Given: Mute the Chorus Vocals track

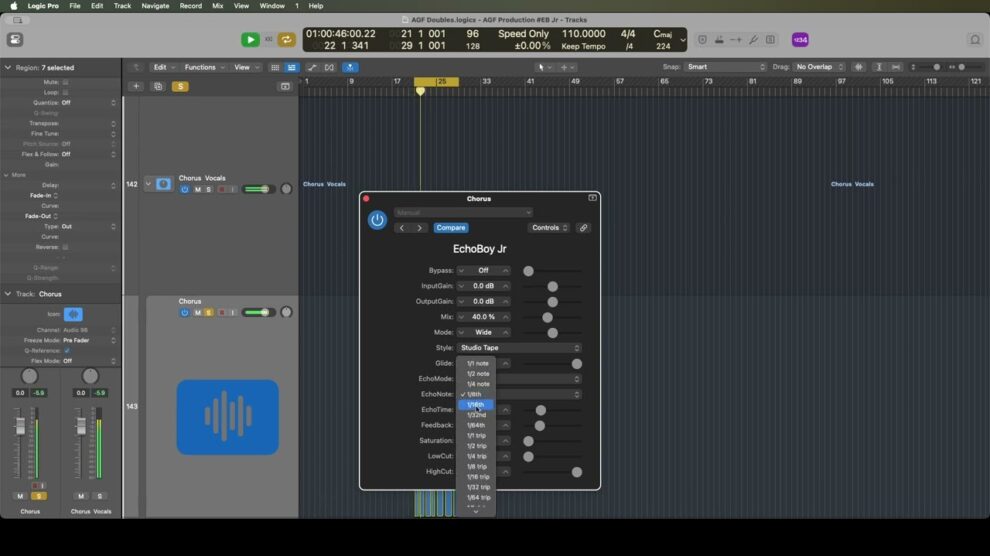Looking at the screenshot, I should click(x=197, y=189).
